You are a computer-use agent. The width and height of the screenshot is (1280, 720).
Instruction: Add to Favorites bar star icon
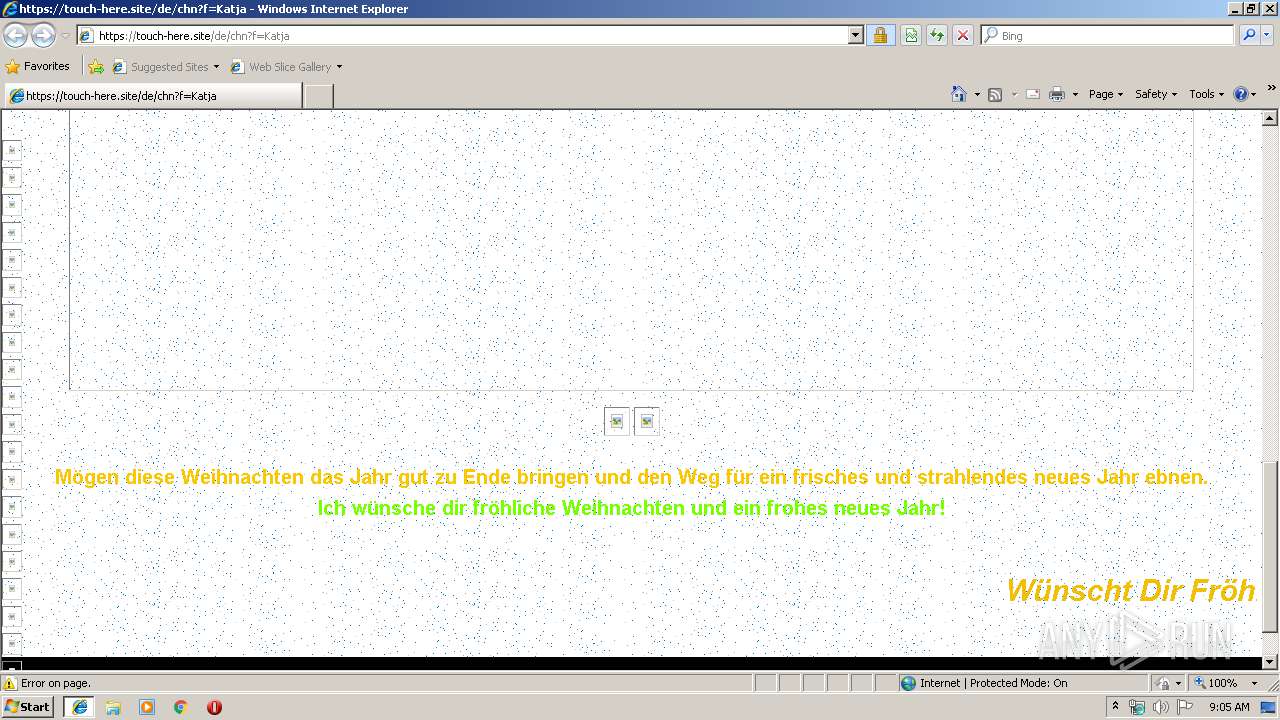[x=95, y=67]
